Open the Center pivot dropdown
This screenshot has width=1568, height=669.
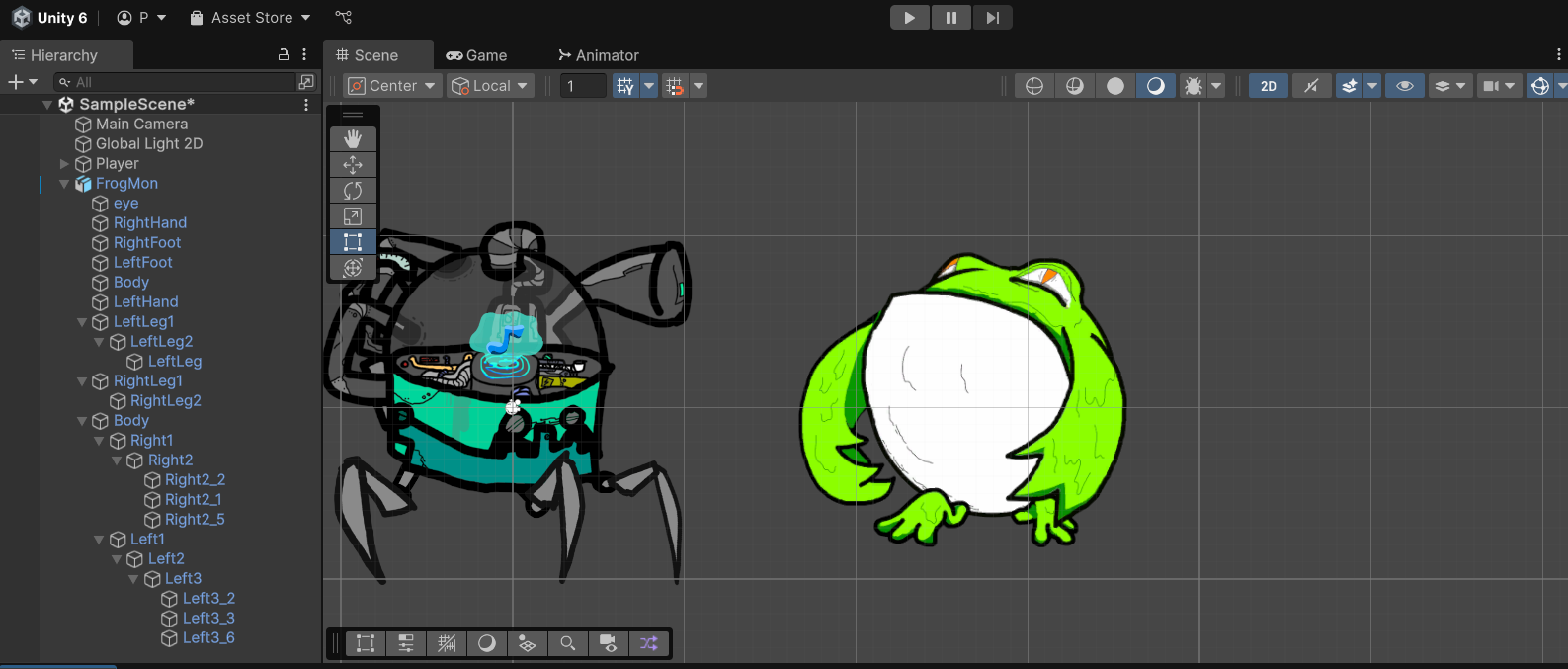(392, 86)
